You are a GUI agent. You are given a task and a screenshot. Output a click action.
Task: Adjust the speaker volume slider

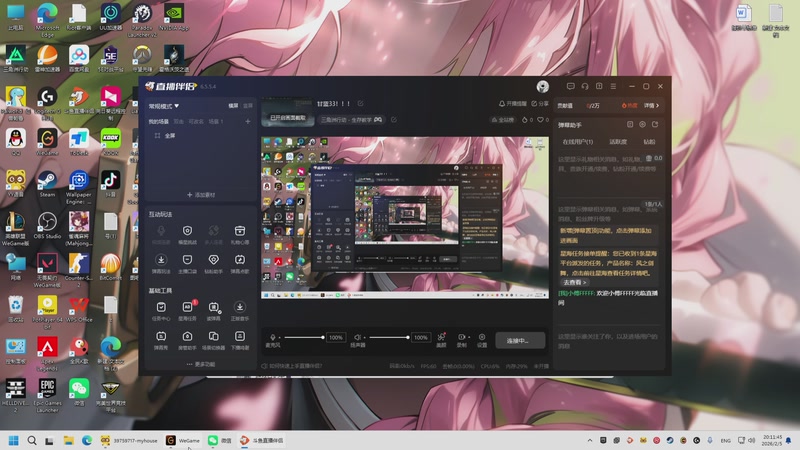389,337
